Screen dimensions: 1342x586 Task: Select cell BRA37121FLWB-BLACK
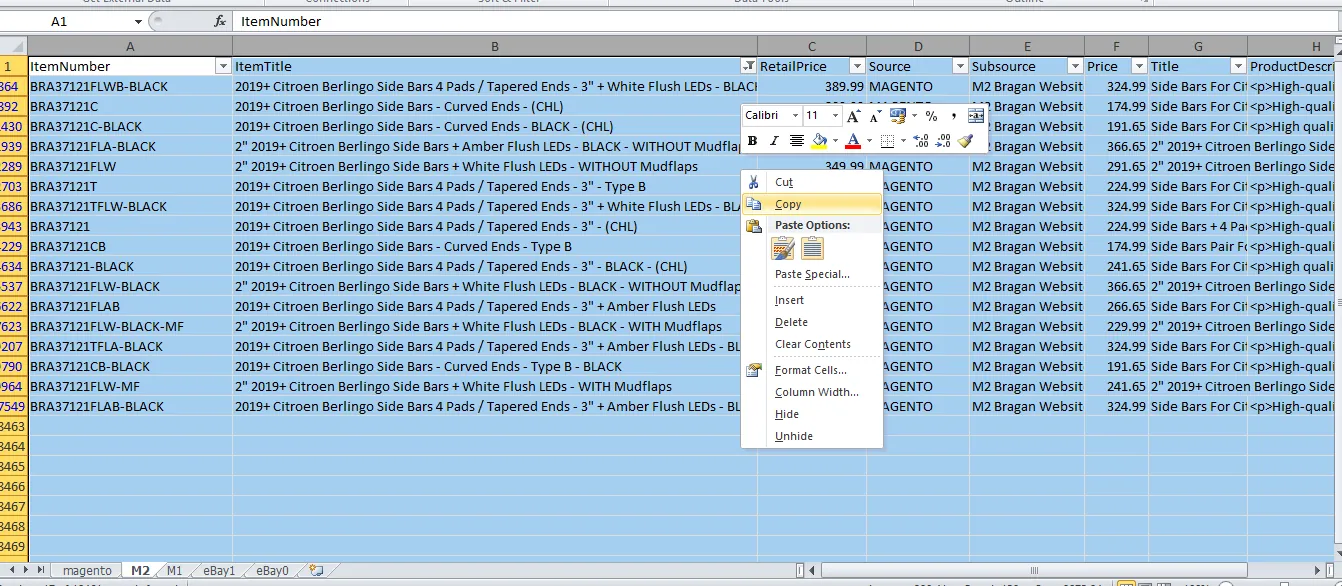pyautogui.click(x=130, y=86)
